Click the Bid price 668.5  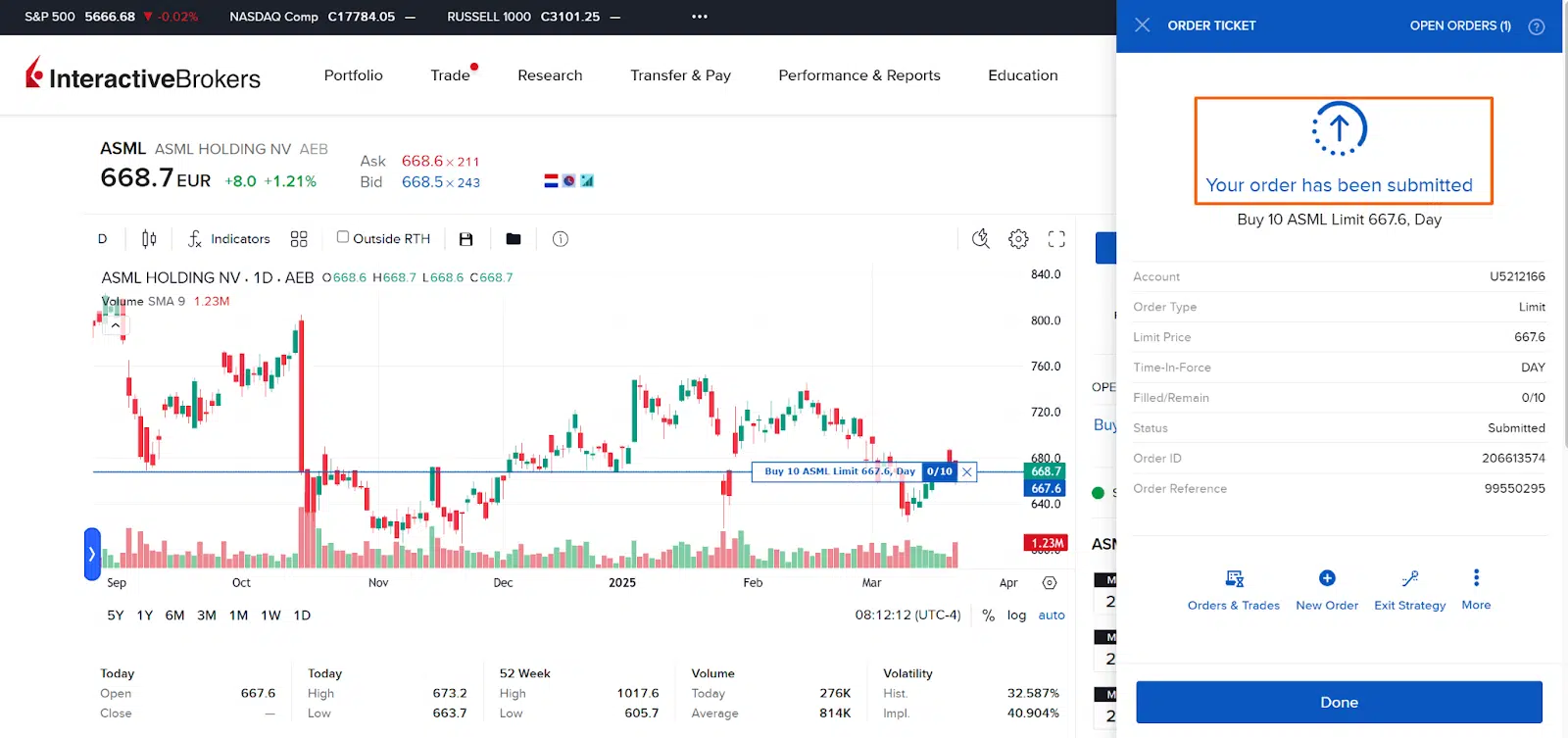[x=422, y=182]
